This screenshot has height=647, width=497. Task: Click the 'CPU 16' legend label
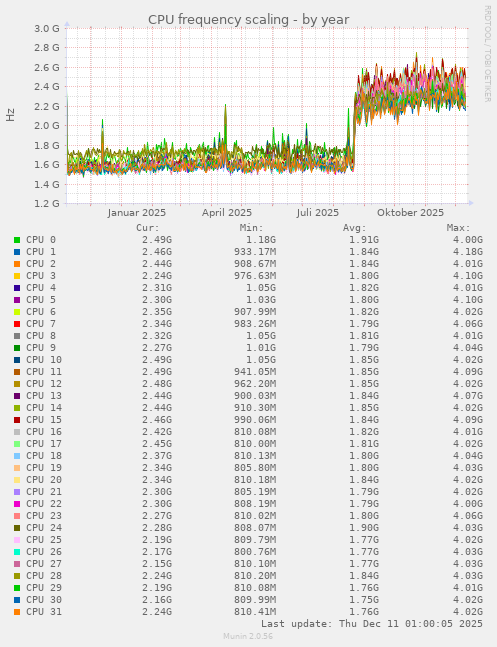44,432
